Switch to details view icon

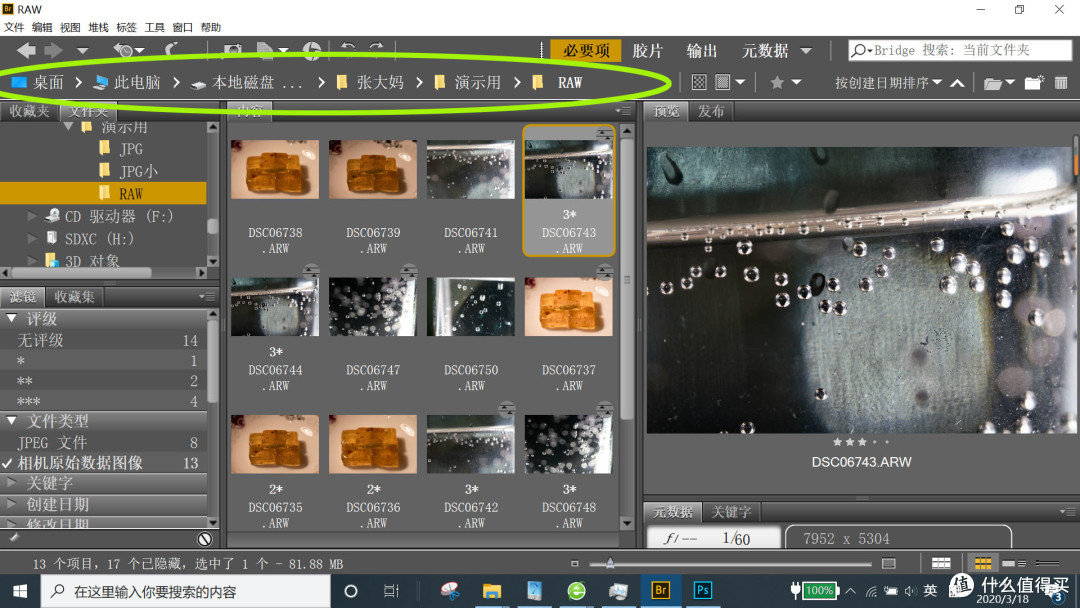click(1014, 563)
